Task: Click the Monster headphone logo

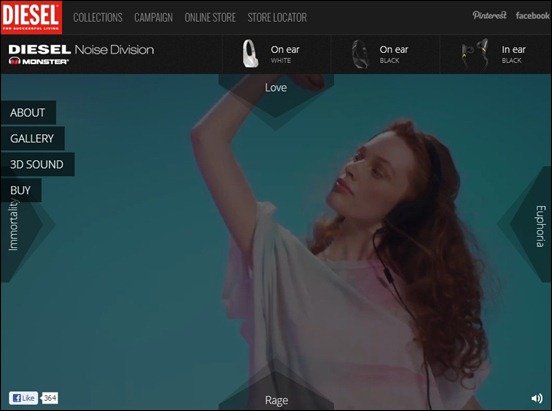Action: point(39,61)
